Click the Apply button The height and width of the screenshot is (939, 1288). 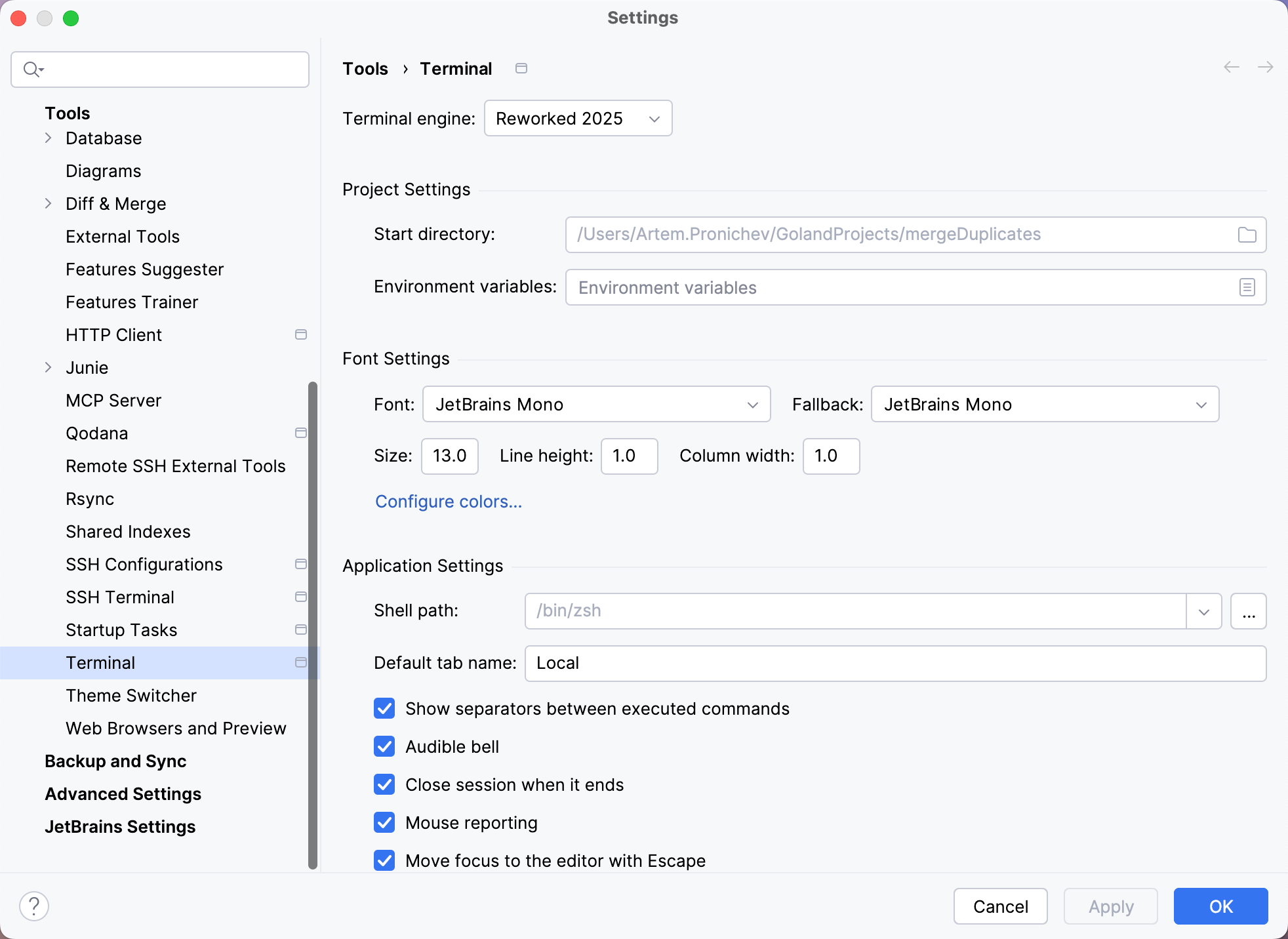[x=1110, y=906]
